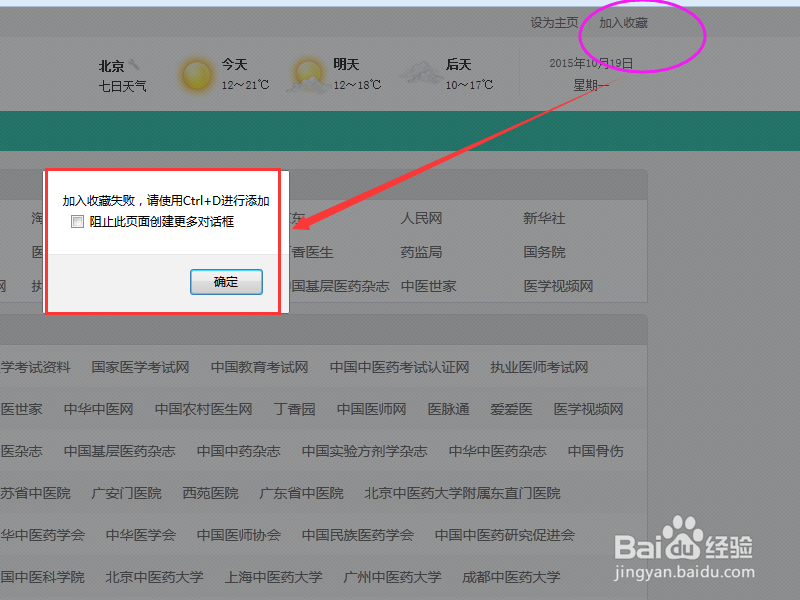800x600 pixels.
Task: Open the 上海中医药大学 link
Action: coord(273,577)
